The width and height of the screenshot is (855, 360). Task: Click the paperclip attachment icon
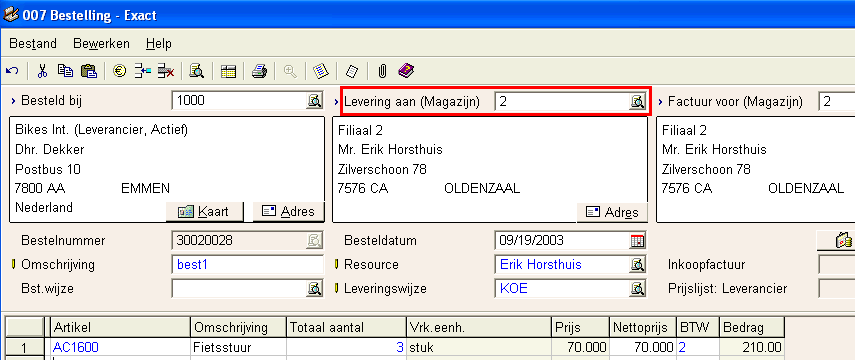(x=382, y=71)
